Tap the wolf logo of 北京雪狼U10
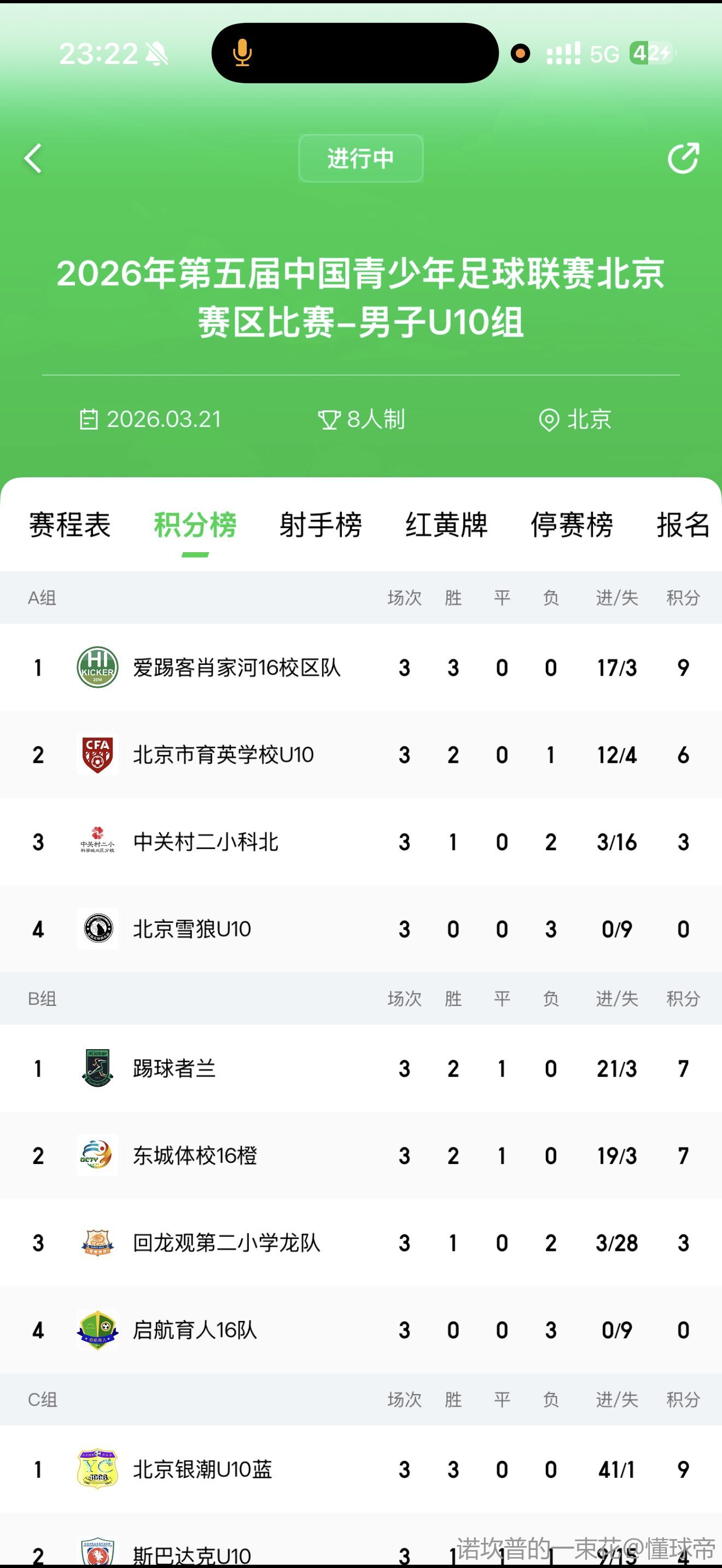 (x=97, y=929)
